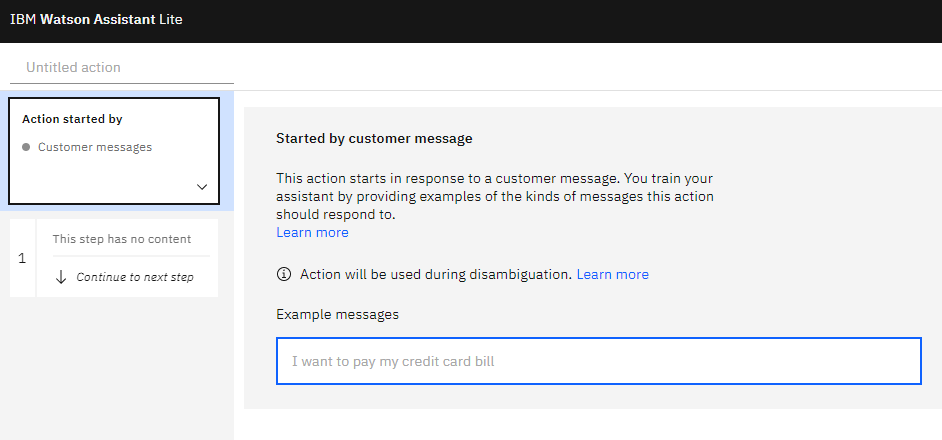This screenshot has height=440, width=942.
Task: Click the Started by customer message heading
Action: tap(374, 139)
